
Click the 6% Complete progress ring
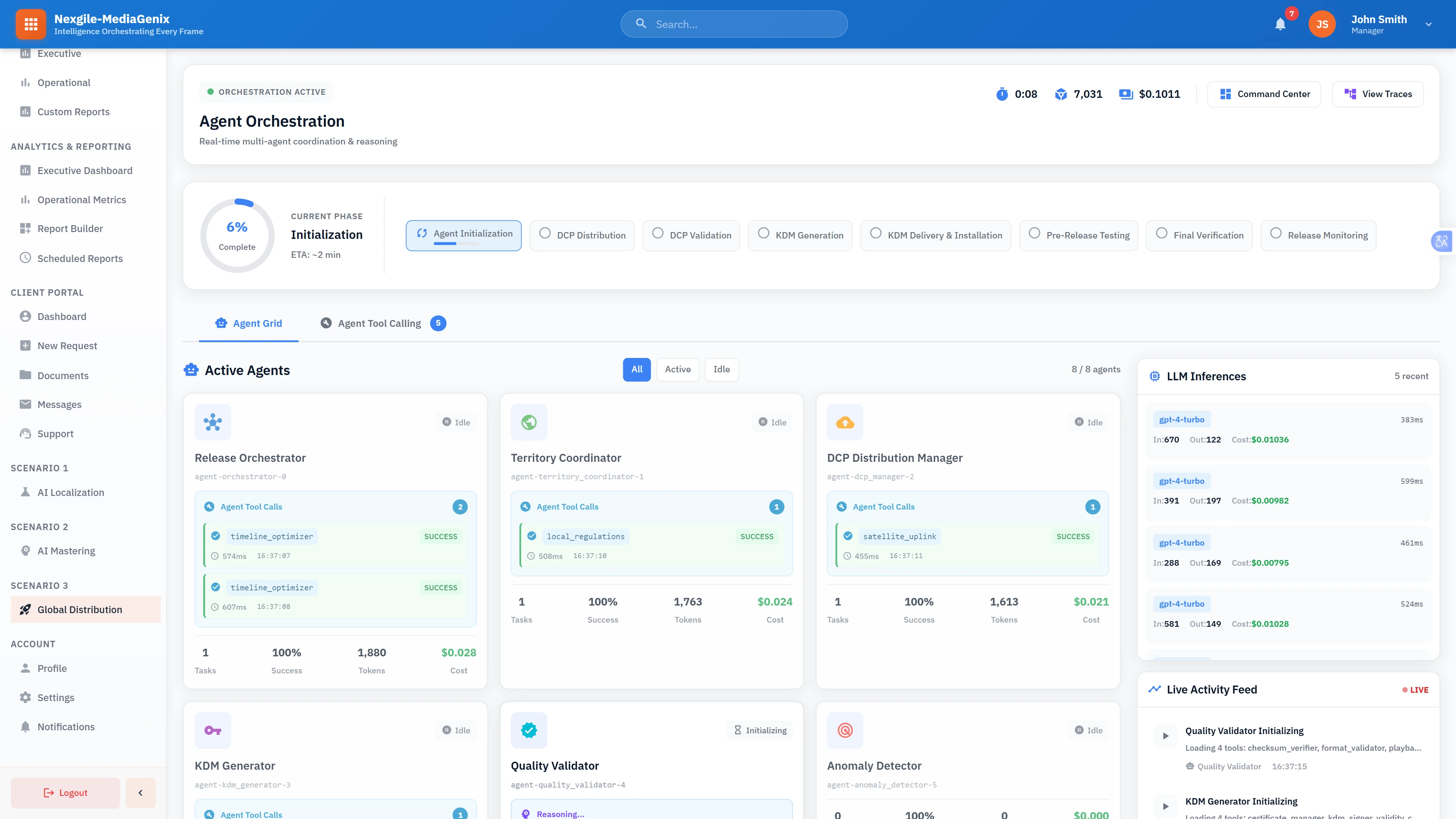point(237,236)
